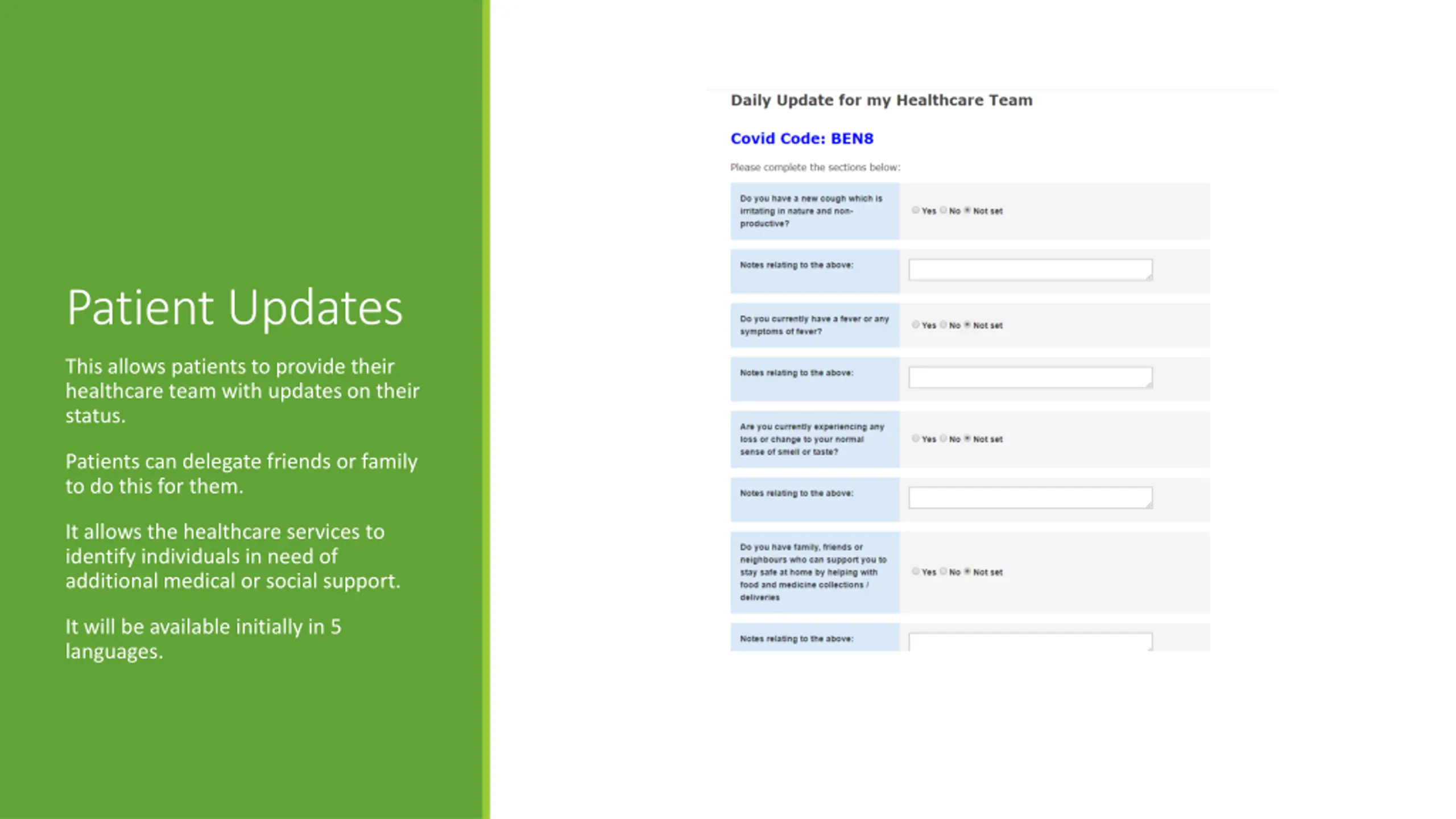Click the 'new cough which is irritating' question label
Image resolution: width=1456 pixels, height=819 pixels.
click(x=811, y=211)
